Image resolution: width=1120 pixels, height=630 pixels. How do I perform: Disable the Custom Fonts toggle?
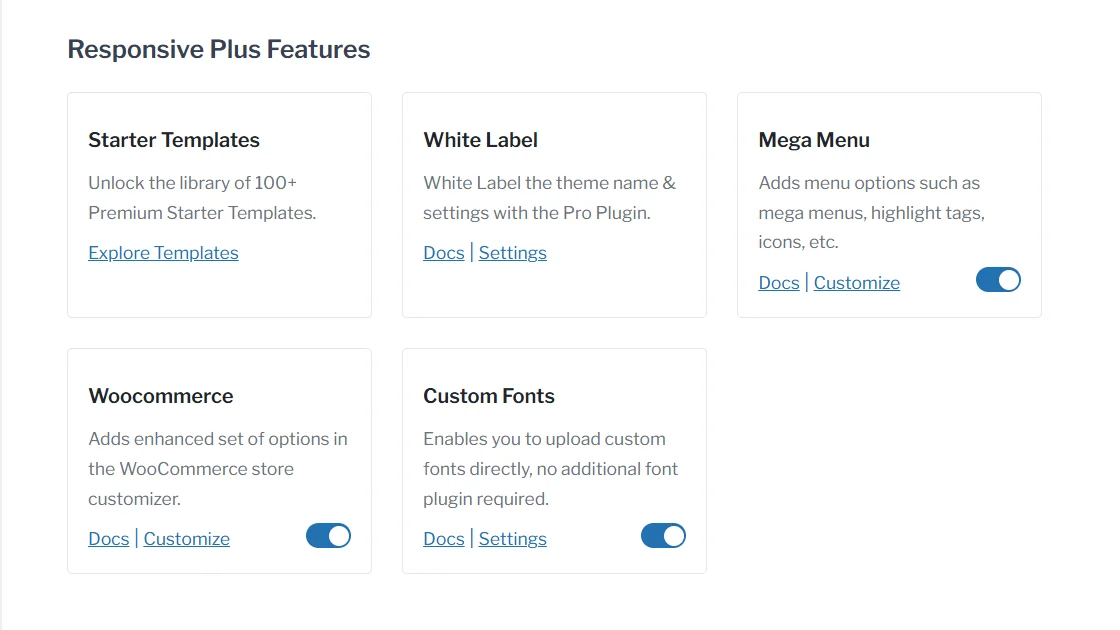coord(663,536)
